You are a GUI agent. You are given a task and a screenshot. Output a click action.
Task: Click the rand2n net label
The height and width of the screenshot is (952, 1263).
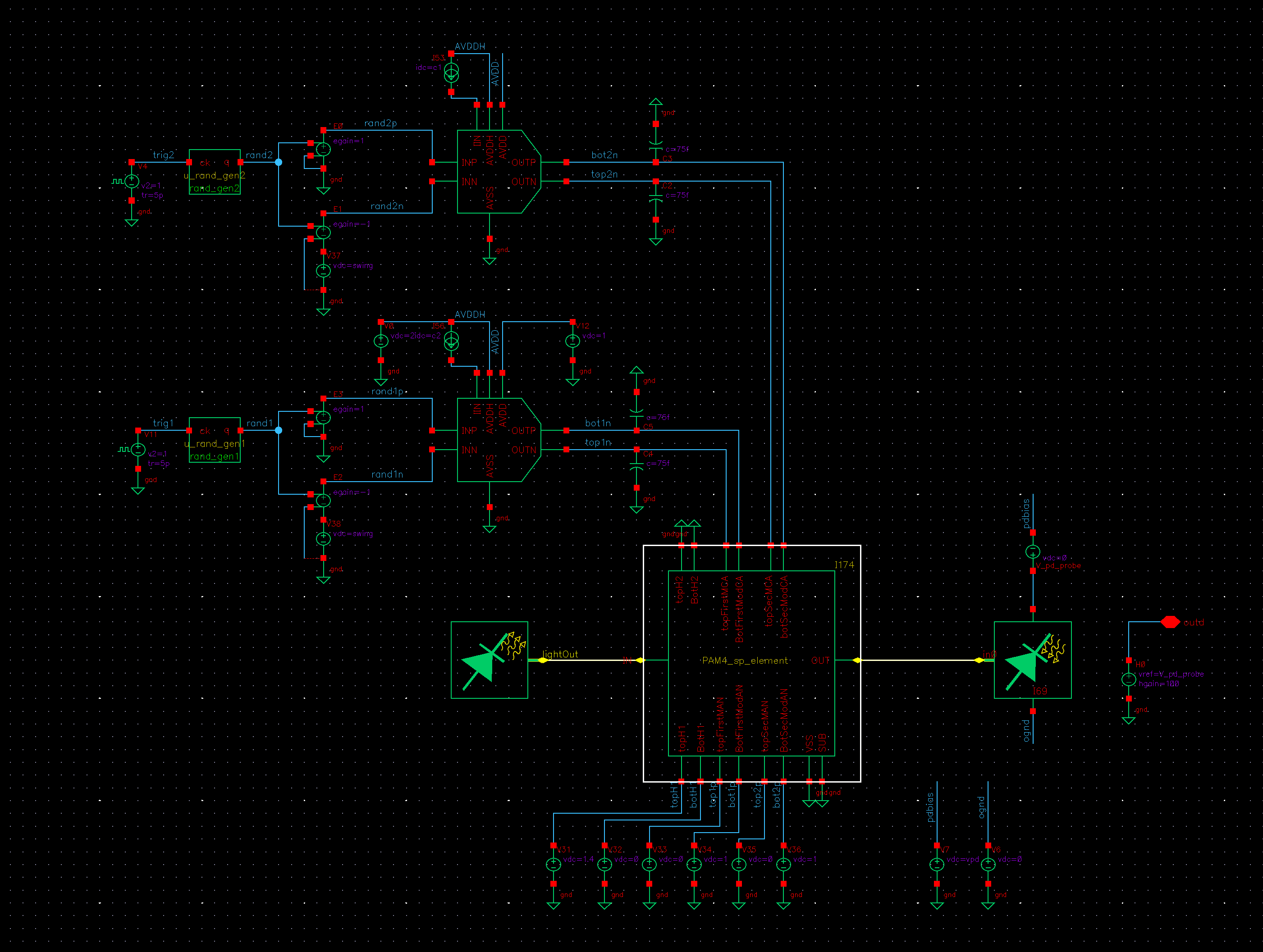click(x=387, y=206)
